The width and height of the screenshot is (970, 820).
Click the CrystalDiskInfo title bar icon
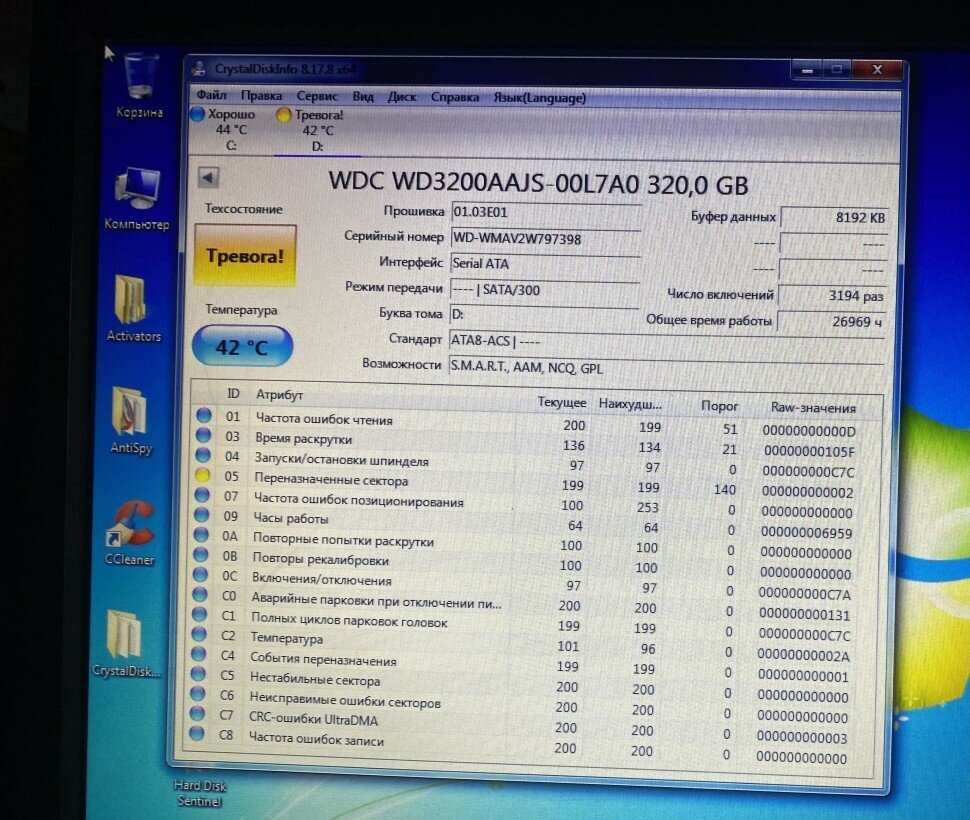[x=199, y=69]
